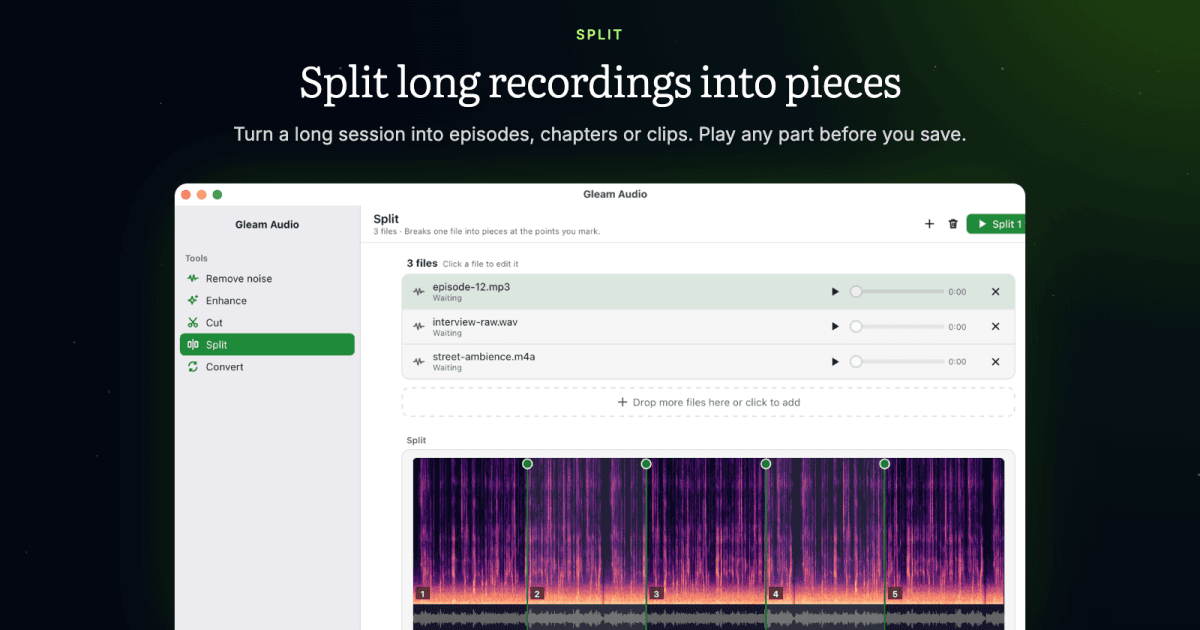This screenshot has width=1200, height=630.
Task: Open the Remove noise tool
Action: point(267,279)
